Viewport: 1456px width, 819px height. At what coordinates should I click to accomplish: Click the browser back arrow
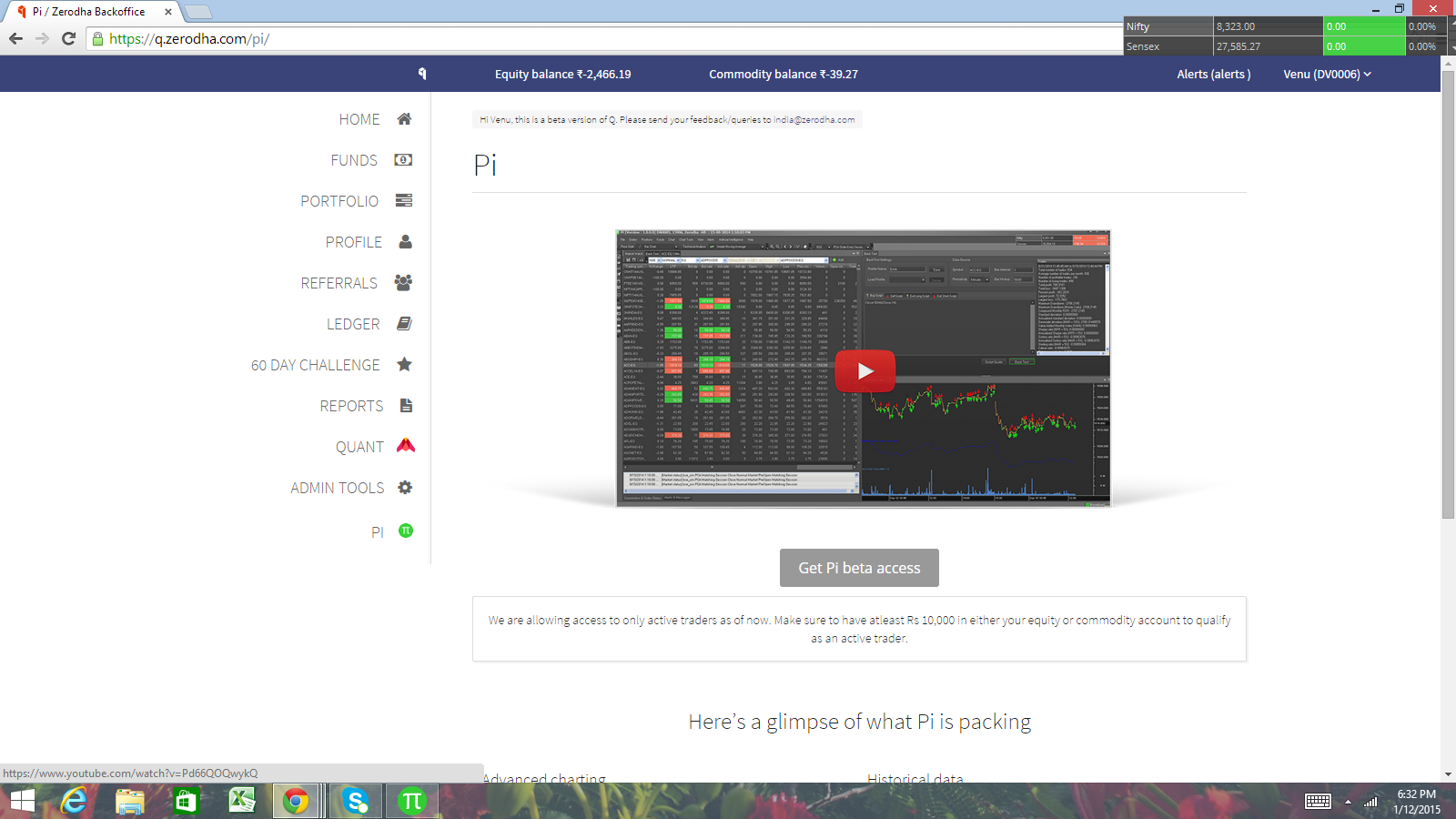(x=15, y=38)
